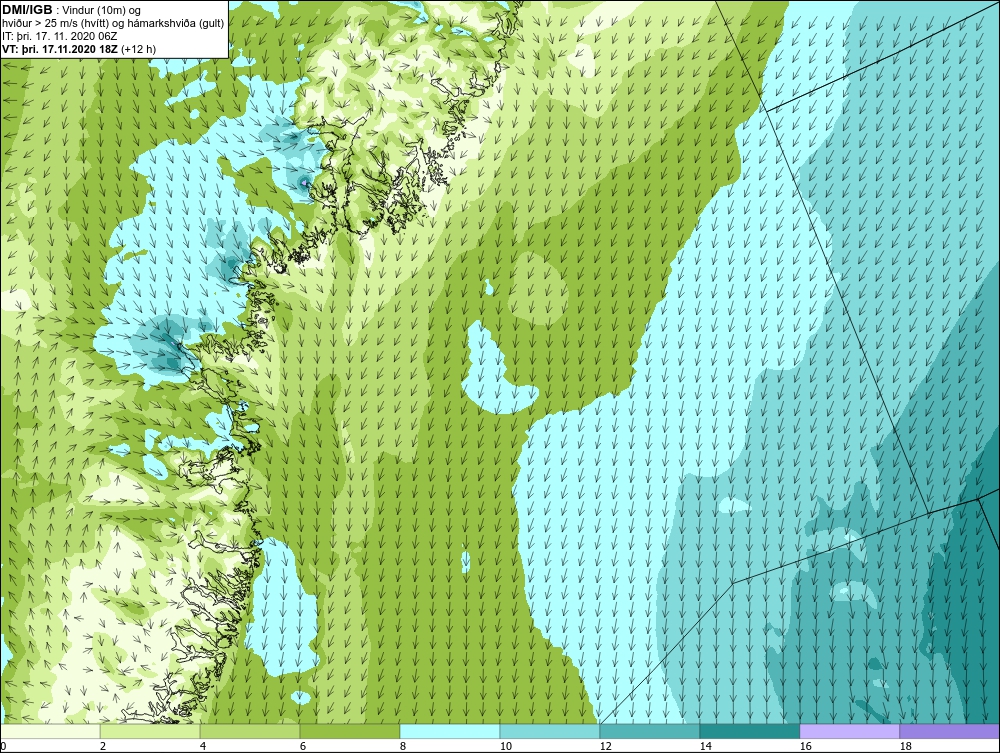Image resolution: width=1000 pixels, height=753 pixels.
Task: Click the legend label '8'
Action: (x=403, y=746)
